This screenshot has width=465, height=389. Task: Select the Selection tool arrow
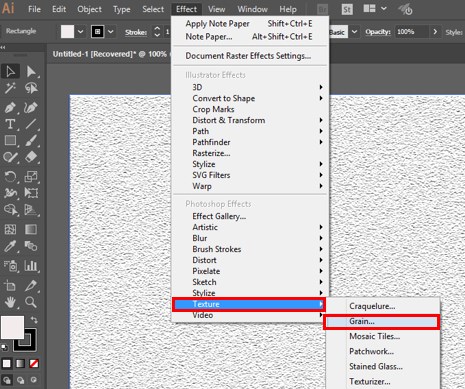coord(10,71)
